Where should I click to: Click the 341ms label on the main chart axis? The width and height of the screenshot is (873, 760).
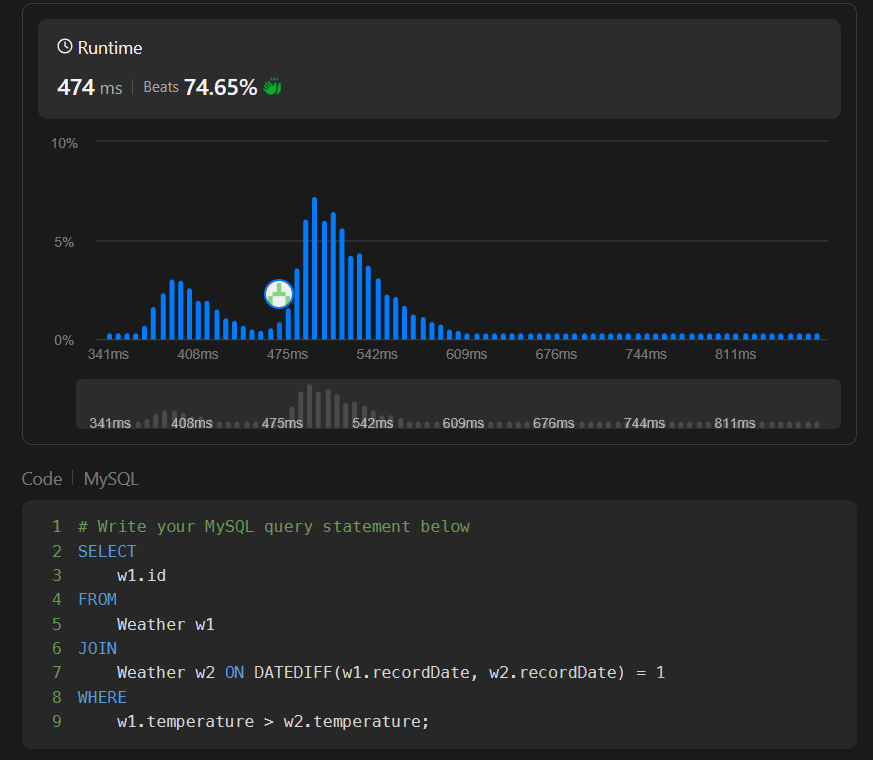pos(108,354)
